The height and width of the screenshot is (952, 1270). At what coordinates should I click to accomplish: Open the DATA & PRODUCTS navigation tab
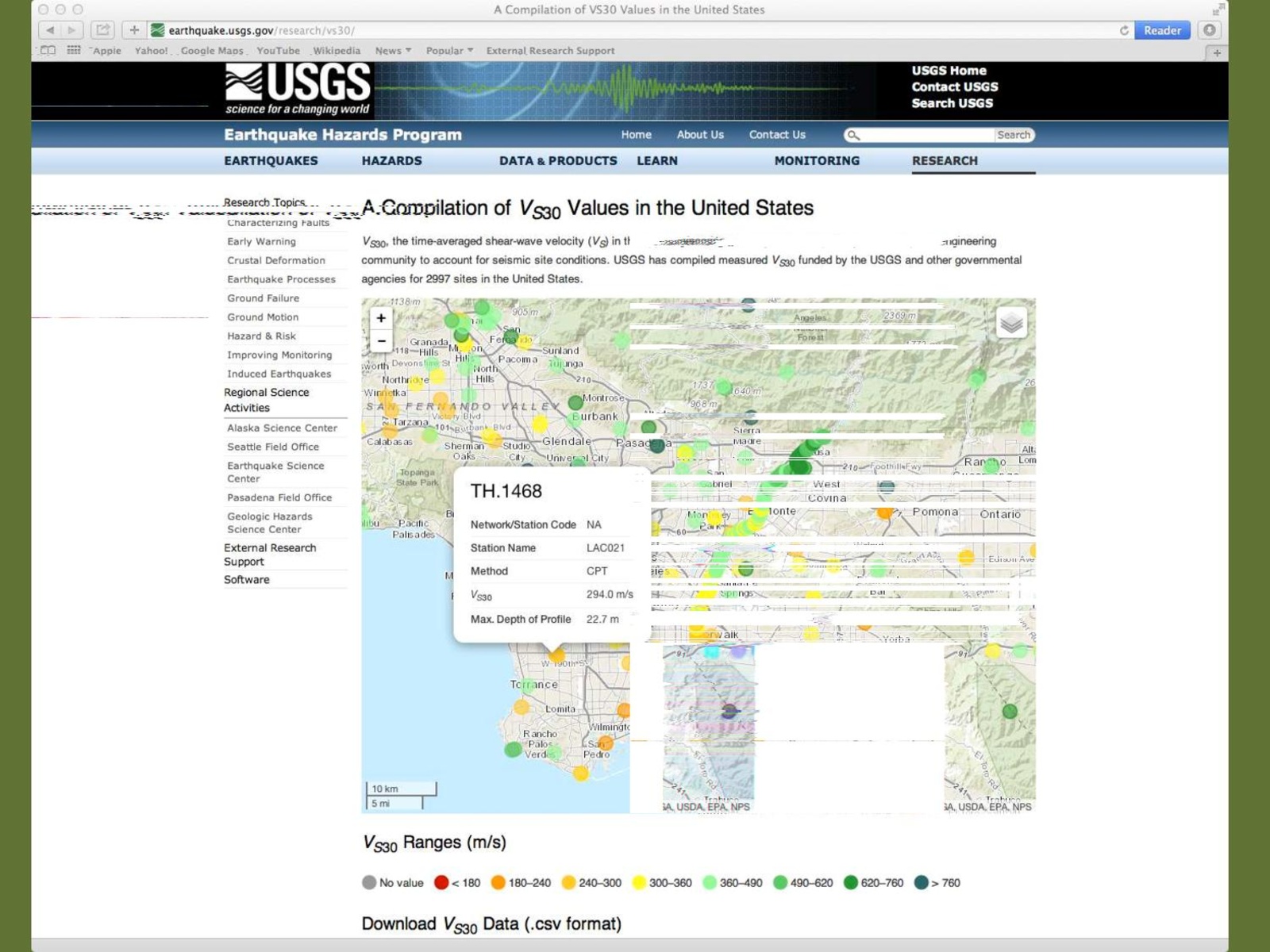(557, 160)
